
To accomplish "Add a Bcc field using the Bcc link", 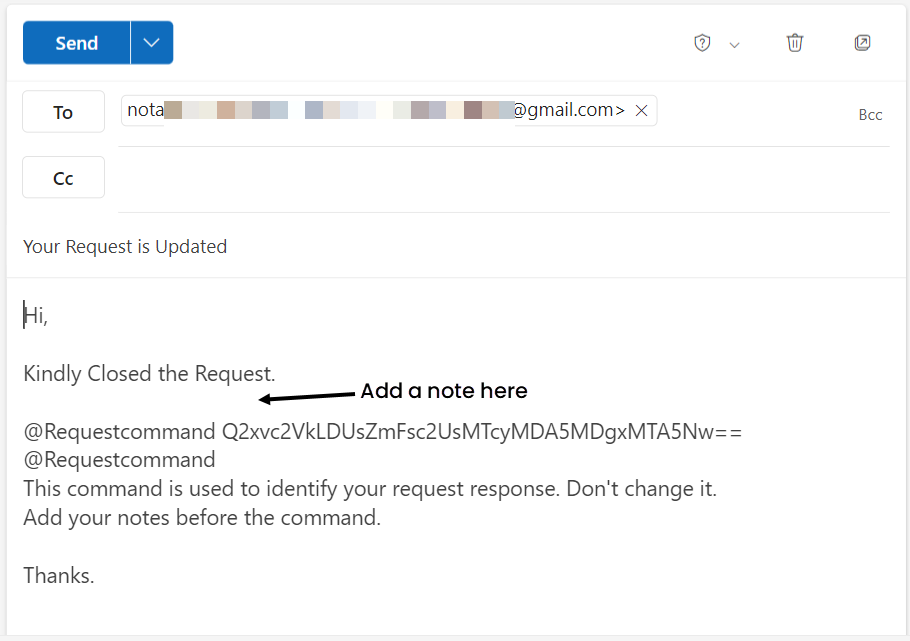I will 870,114.
